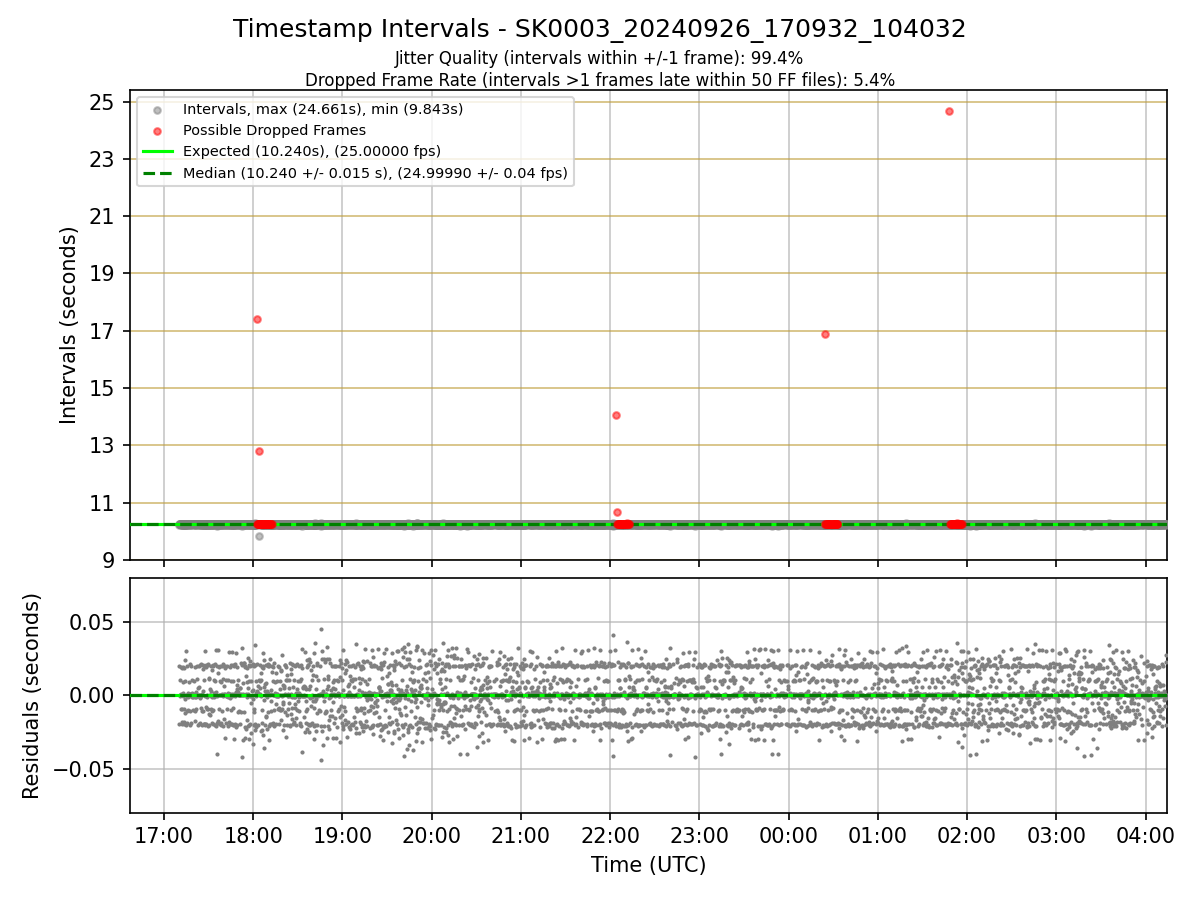The image size is (1200, 900).
Task: Click the 'Residuals (seconds)' y-axis label
Action: pyautogui.click(x=32, y=695)
